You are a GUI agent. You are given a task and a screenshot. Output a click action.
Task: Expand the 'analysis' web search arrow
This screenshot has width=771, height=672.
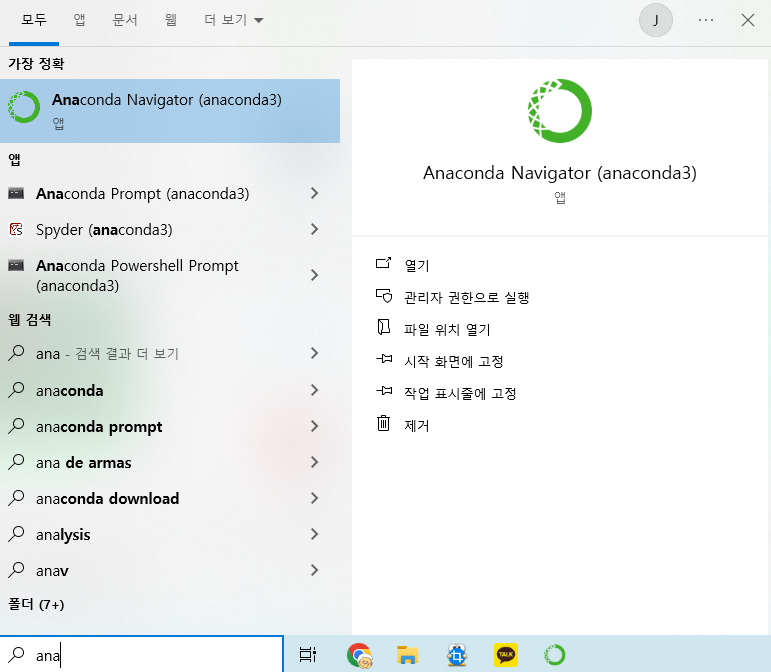[x=315, y=534]
